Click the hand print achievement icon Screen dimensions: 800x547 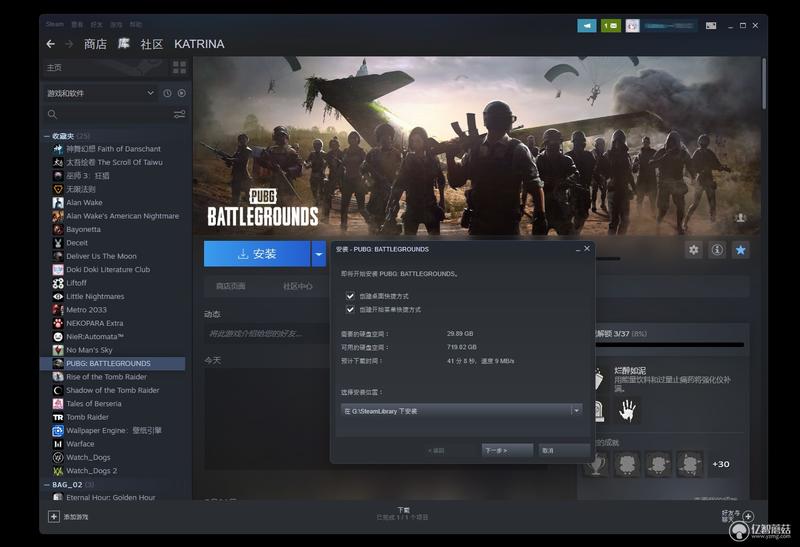point(627,410)
